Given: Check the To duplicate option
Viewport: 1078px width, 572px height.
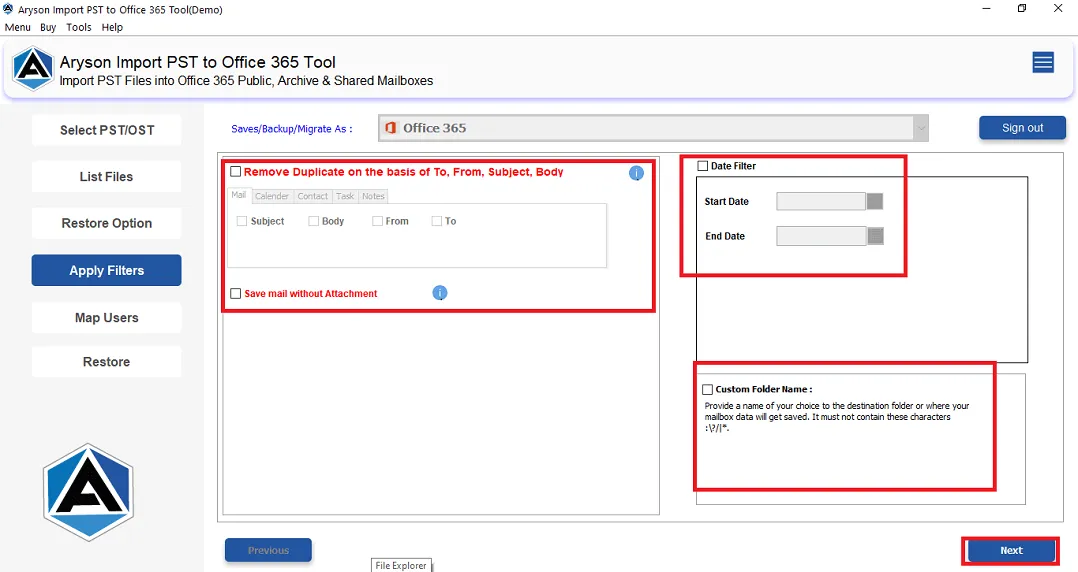Looking at the screenshot, I should pyautogui.click(x=437, y=221).
